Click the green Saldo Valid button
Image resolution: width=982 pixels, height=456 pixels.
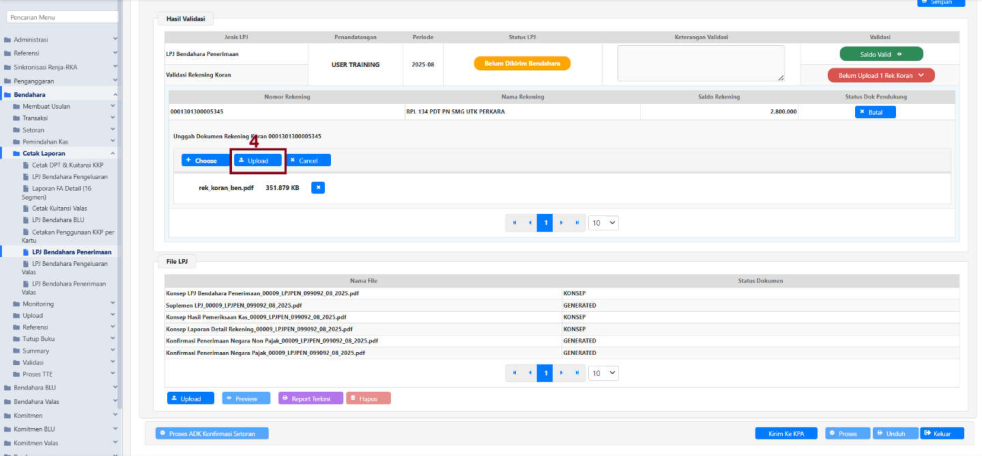[880, 54]
